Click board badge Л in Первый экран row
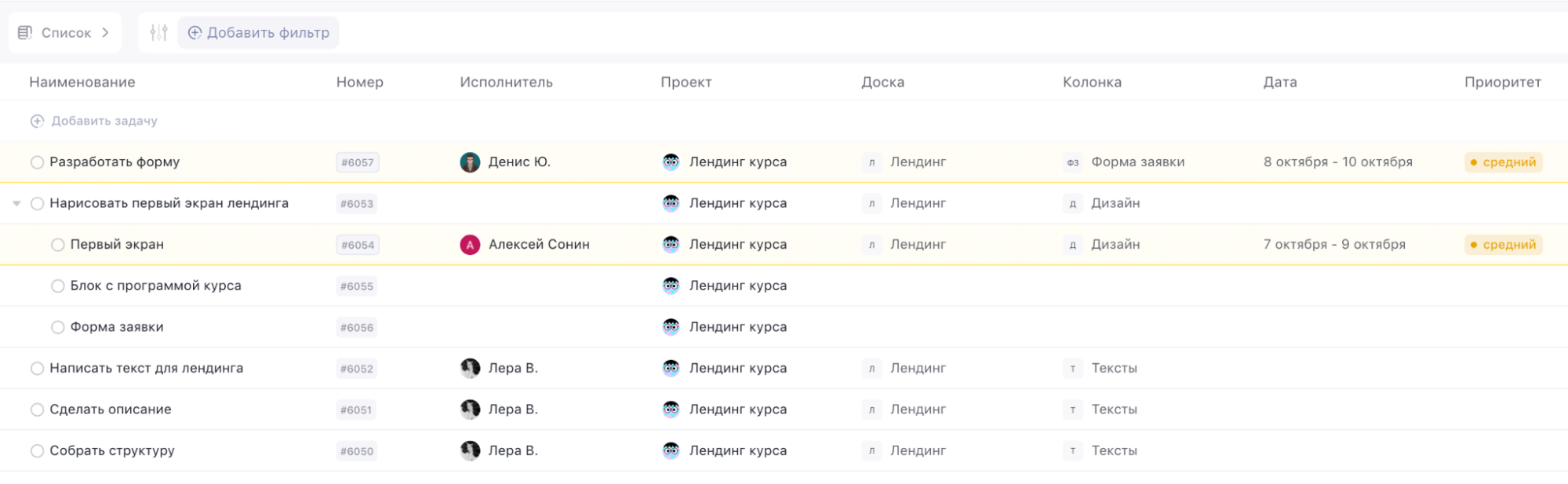This screenshot has width=1568, height=484. [x=871, y=245]
